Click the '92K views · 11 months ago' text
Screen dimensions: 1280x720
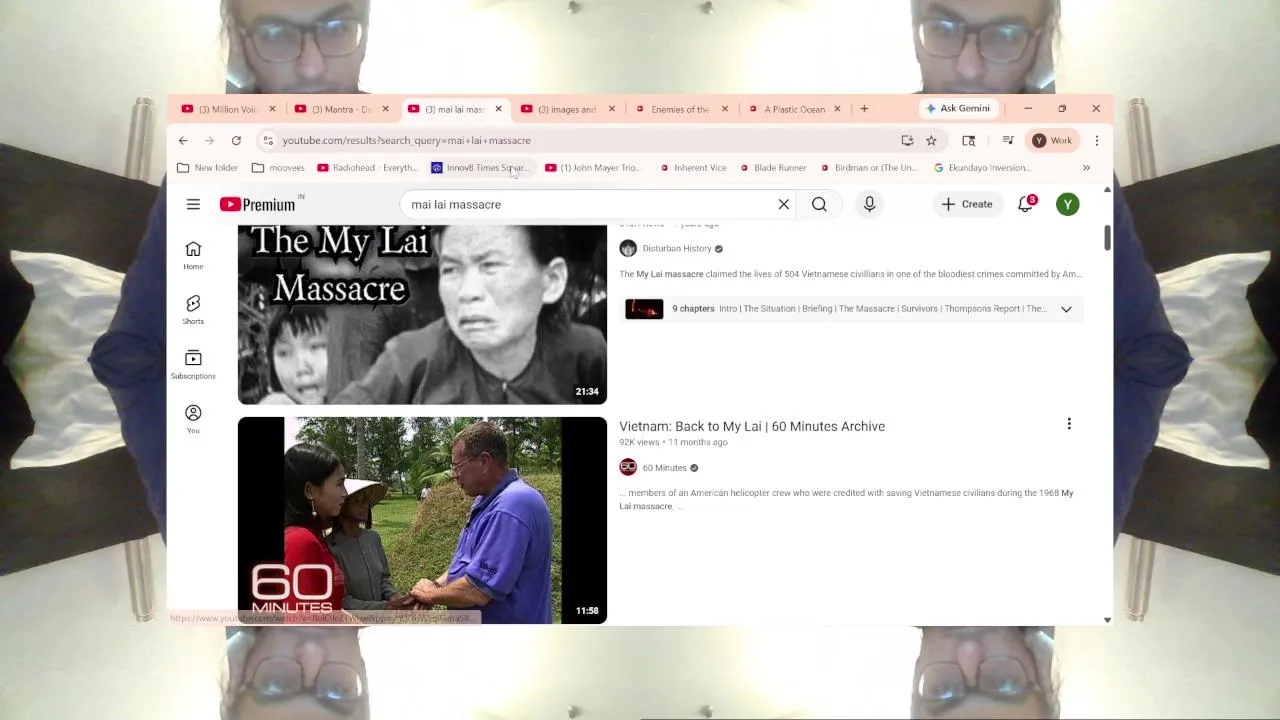tap(673, 442)
